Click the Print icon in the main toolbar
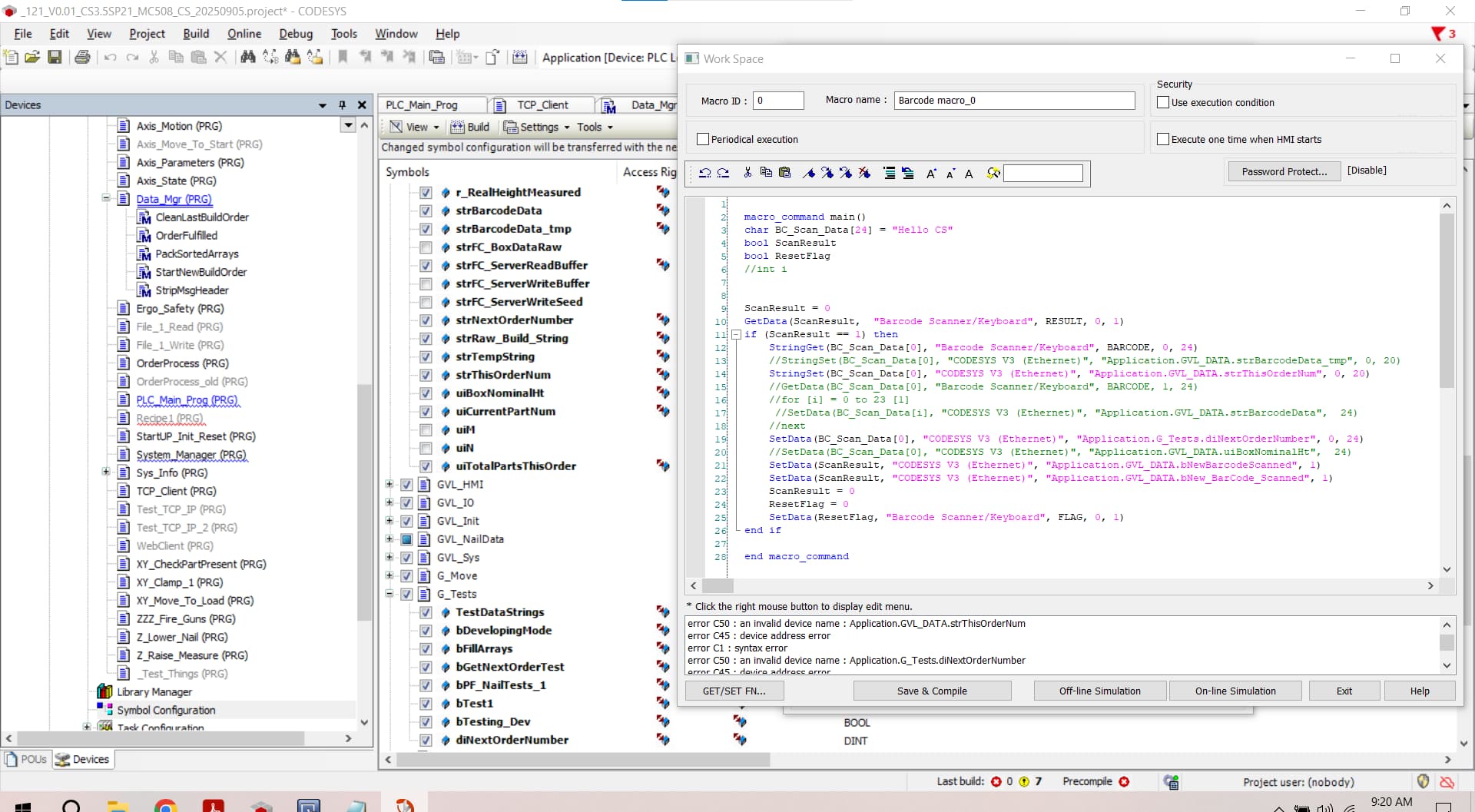The height and width of the screenshot is (812, 1475). [x=82, y=57]
